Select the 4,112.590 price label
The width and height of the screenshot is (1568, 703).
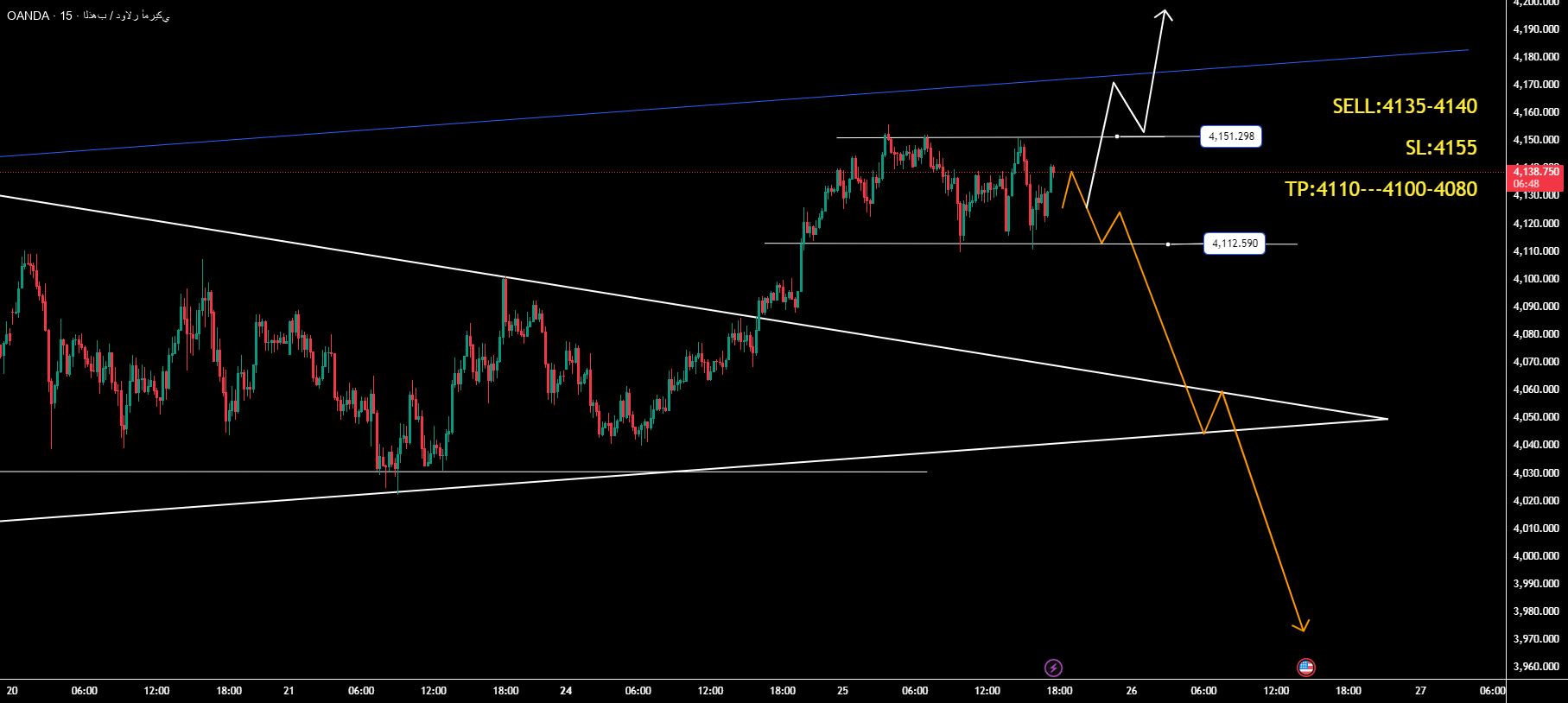point(1235,244)
